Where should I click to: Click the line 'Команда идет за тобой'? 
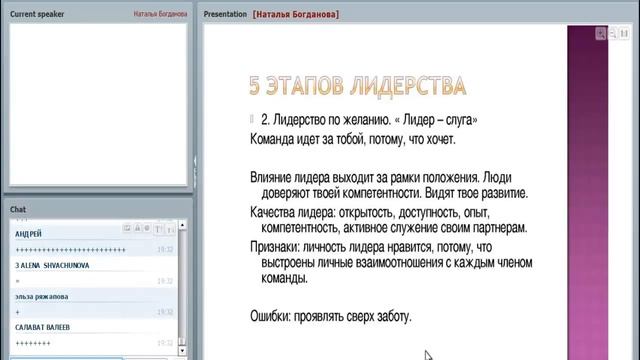click(x=353, y=140)
